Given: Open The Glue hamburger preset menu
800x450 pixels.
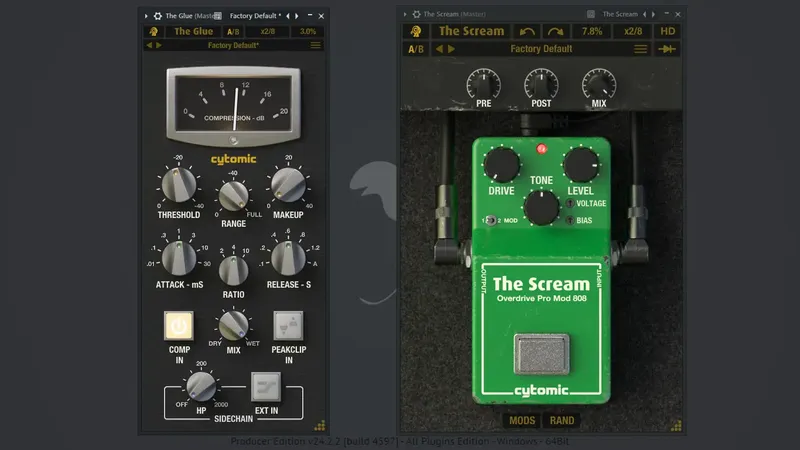Looking at the screenshot, I should point(316,45).
